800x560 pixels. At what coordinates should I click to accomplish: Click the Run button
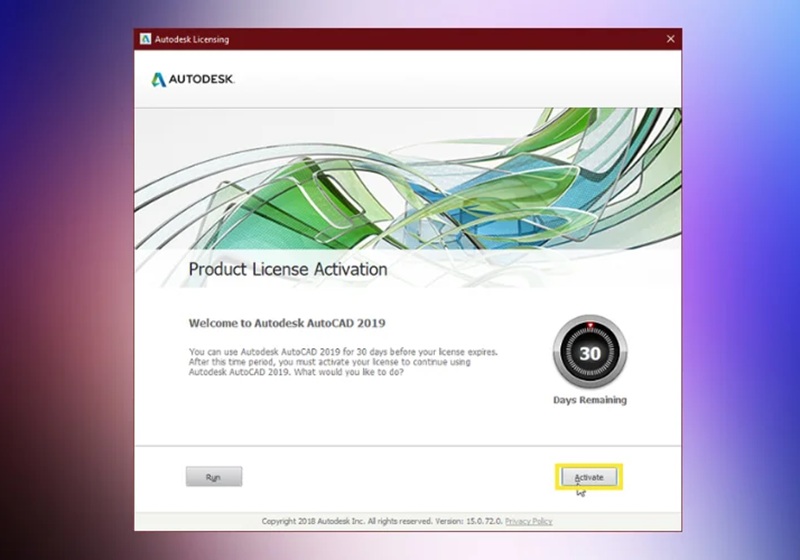(x=214, y=476)
